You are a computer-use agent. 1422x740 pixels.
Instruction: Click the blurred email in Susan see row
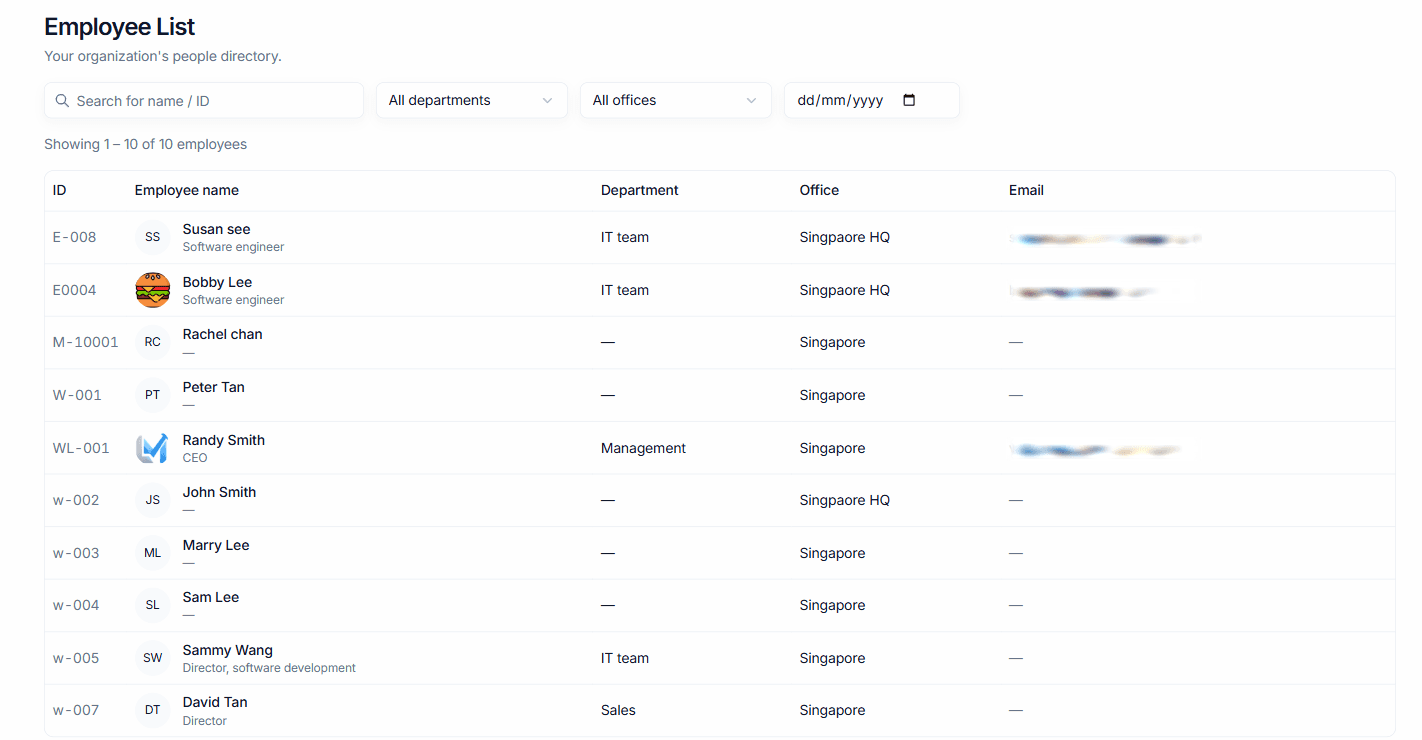point(1105,239)
